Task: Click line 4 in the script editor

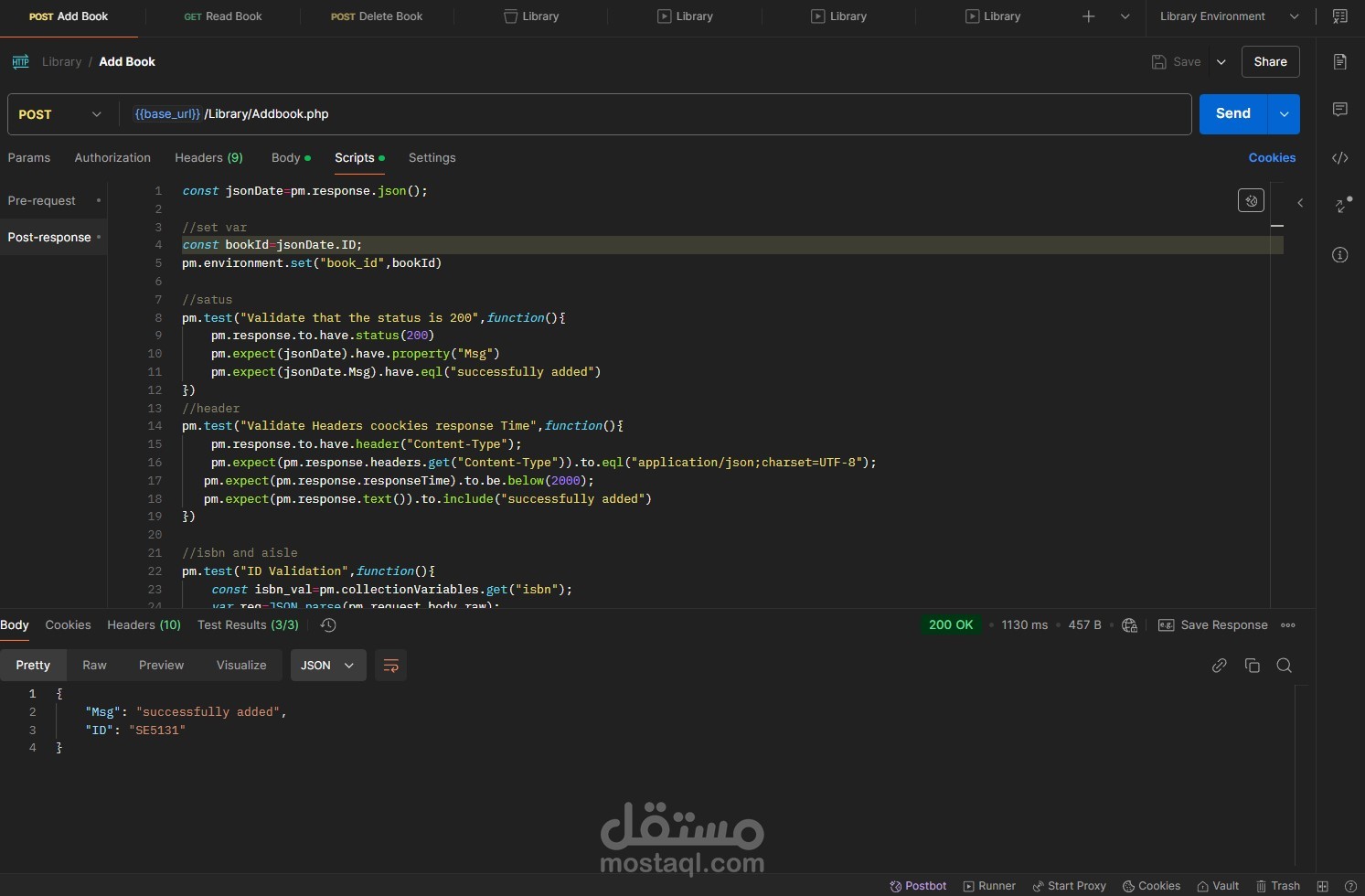Action: click(x=731, y=245)
